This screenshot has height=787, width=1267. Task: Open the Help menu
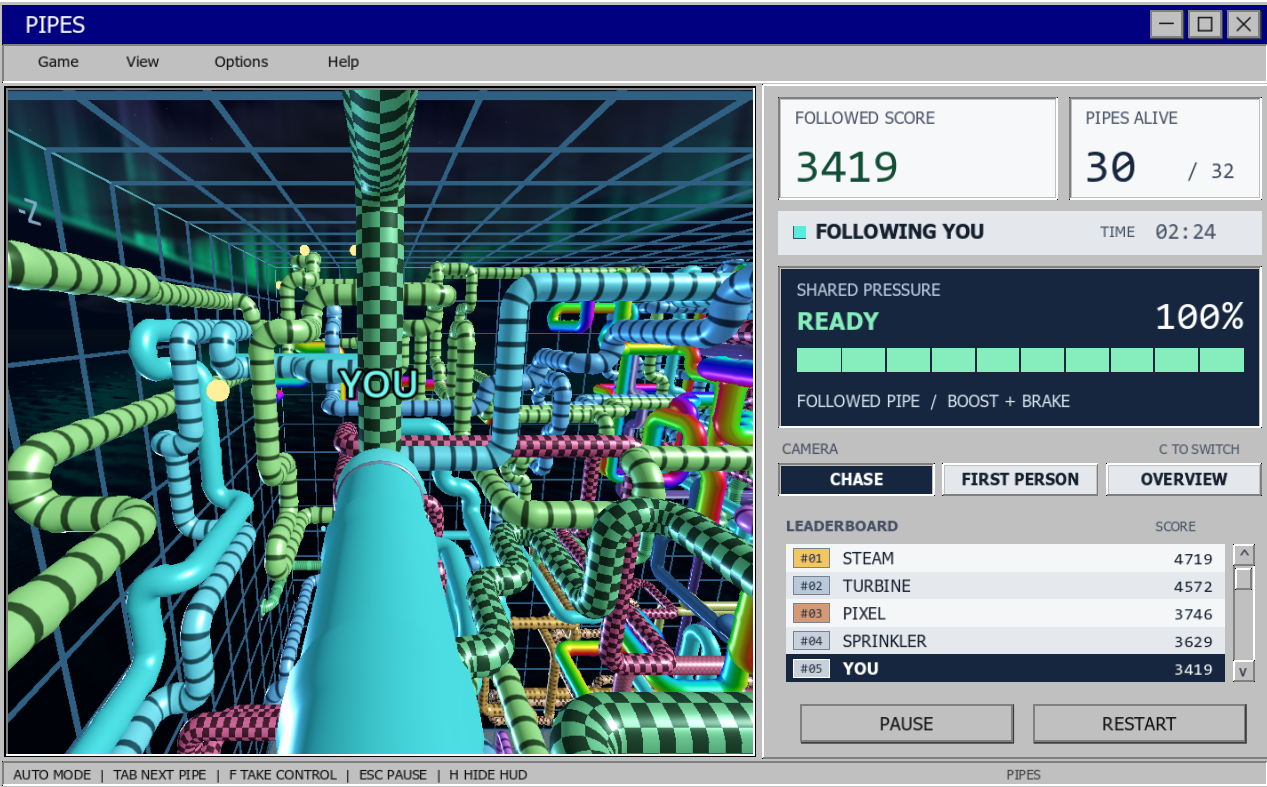pyautogui.click(x=343, y=62)
